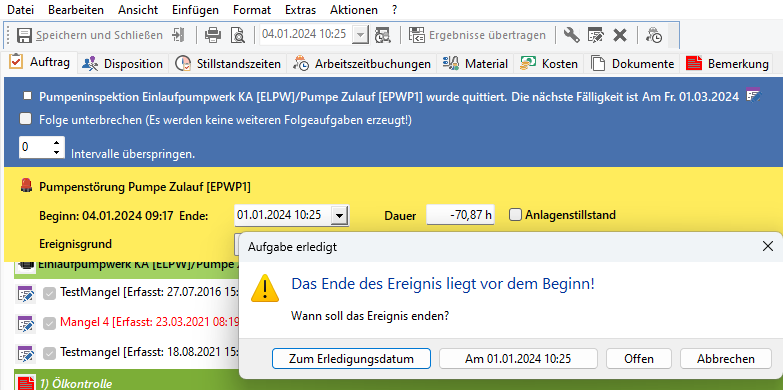The width and height of the screenshot is (783, 390).
Task: Click the edit icon after Fälligkeit 01.03.2024
Action: point(753,95)
